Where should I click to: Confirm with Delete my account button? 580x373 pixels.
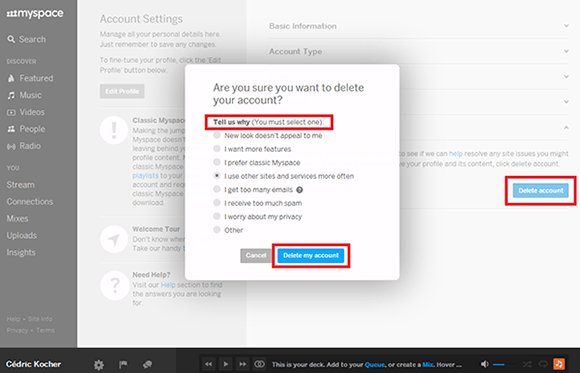(x=311, y=255)
